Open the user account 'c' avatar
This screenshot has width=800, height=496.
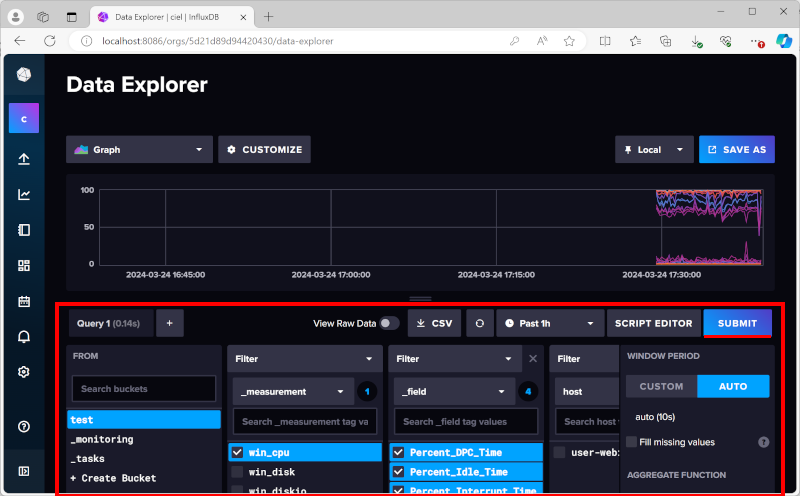pyautogui.click(x=23, y=118)
